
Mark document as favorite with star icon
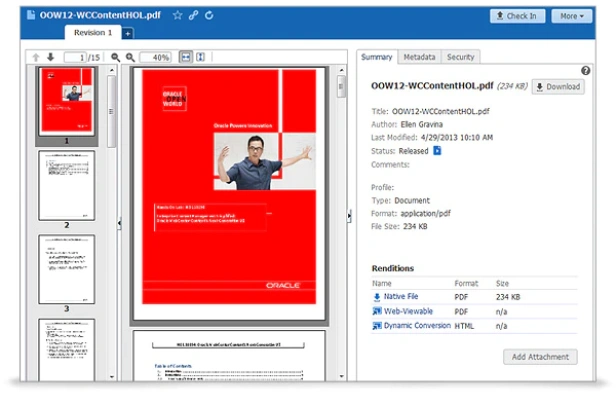pyautogui.click(x=178, y=15)
